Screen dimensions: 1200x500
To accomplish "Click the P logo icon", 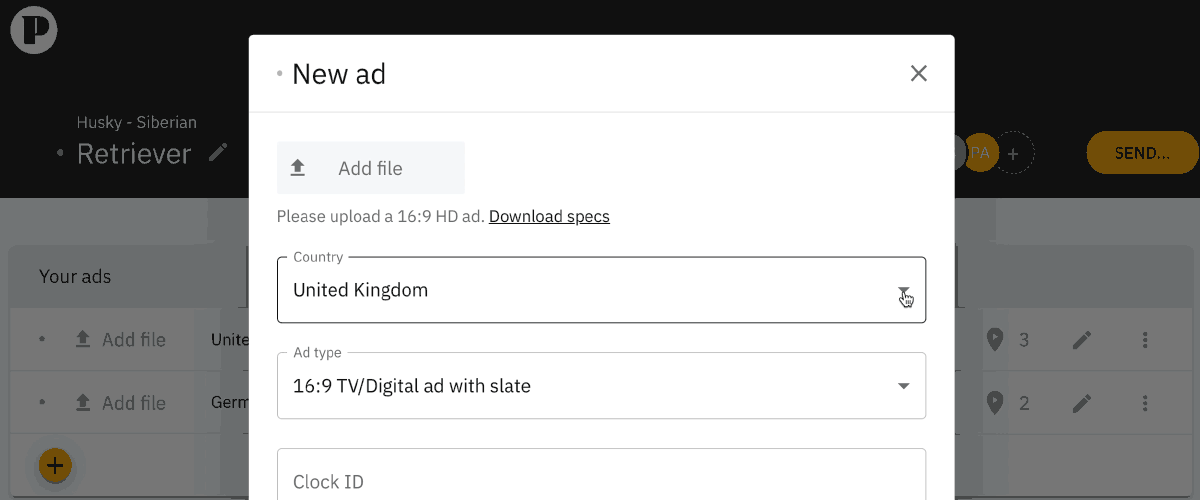I will coord(34,30).
